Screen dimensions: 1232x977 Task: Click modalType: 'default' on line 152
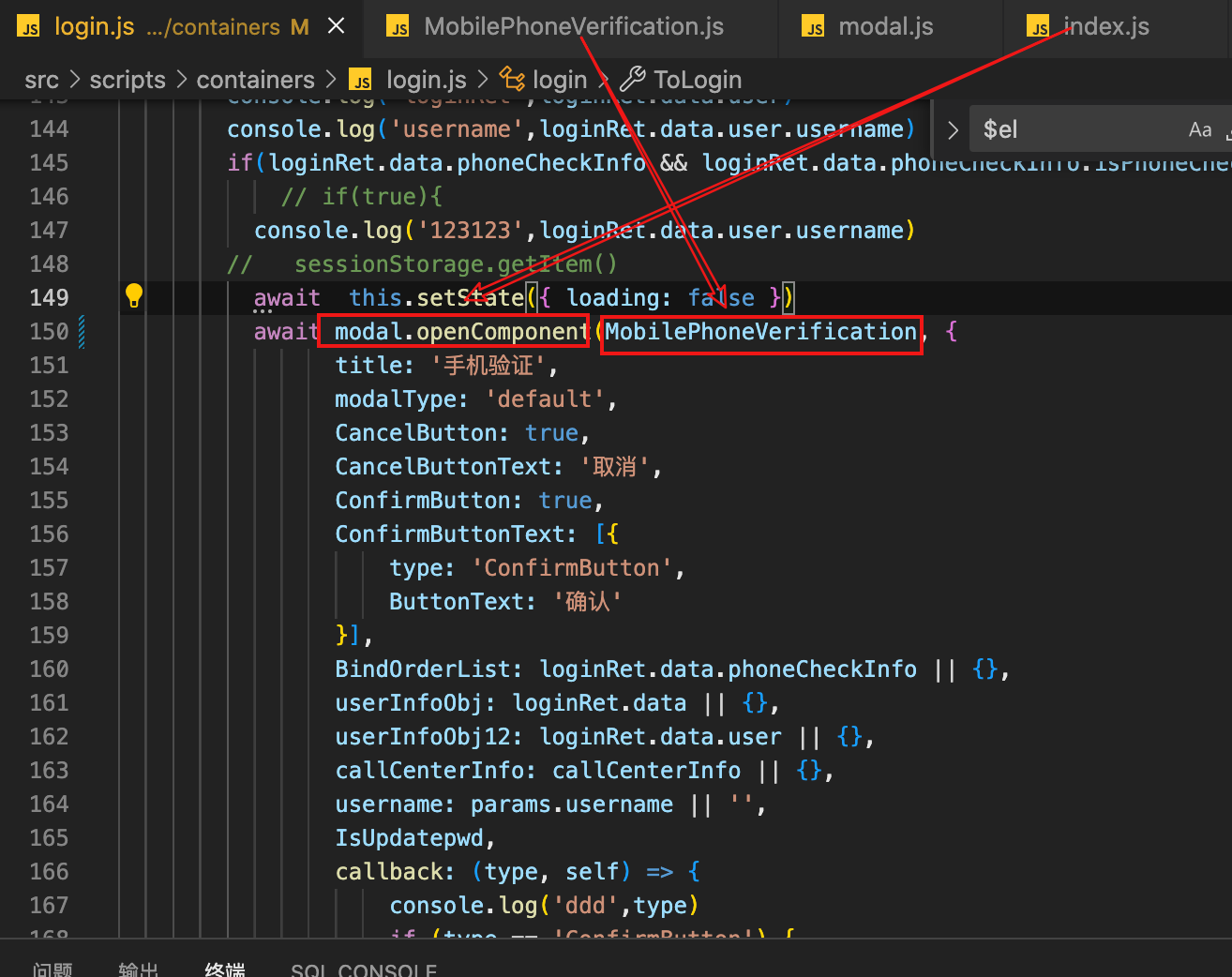476,399
